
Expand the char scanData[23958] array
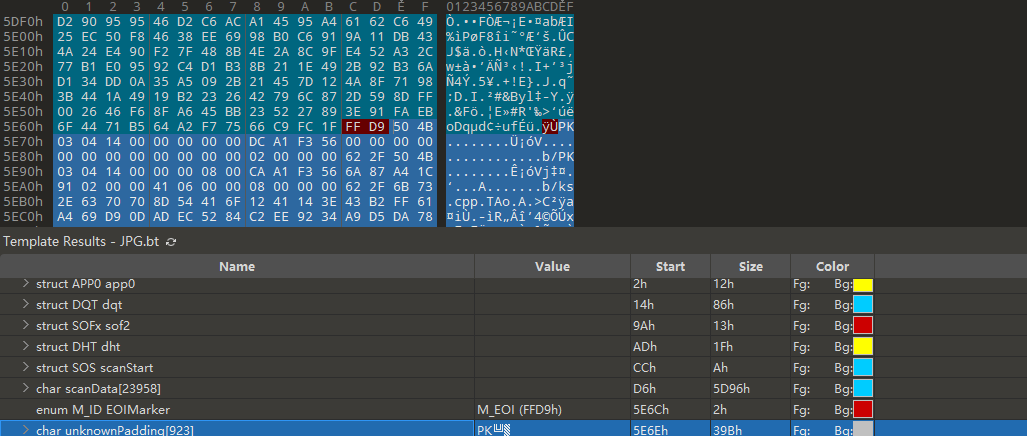click(x=26, y=388)
